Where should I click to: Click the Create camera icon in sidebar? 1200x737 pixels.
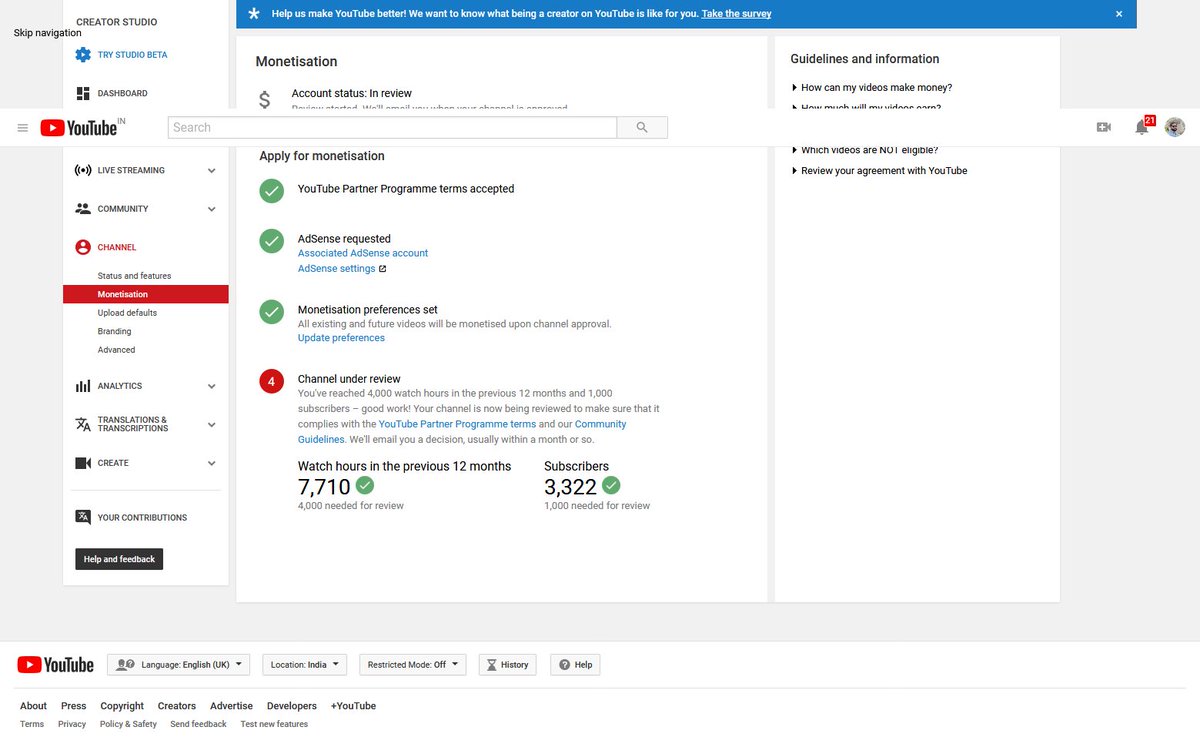tap(83, 463)
